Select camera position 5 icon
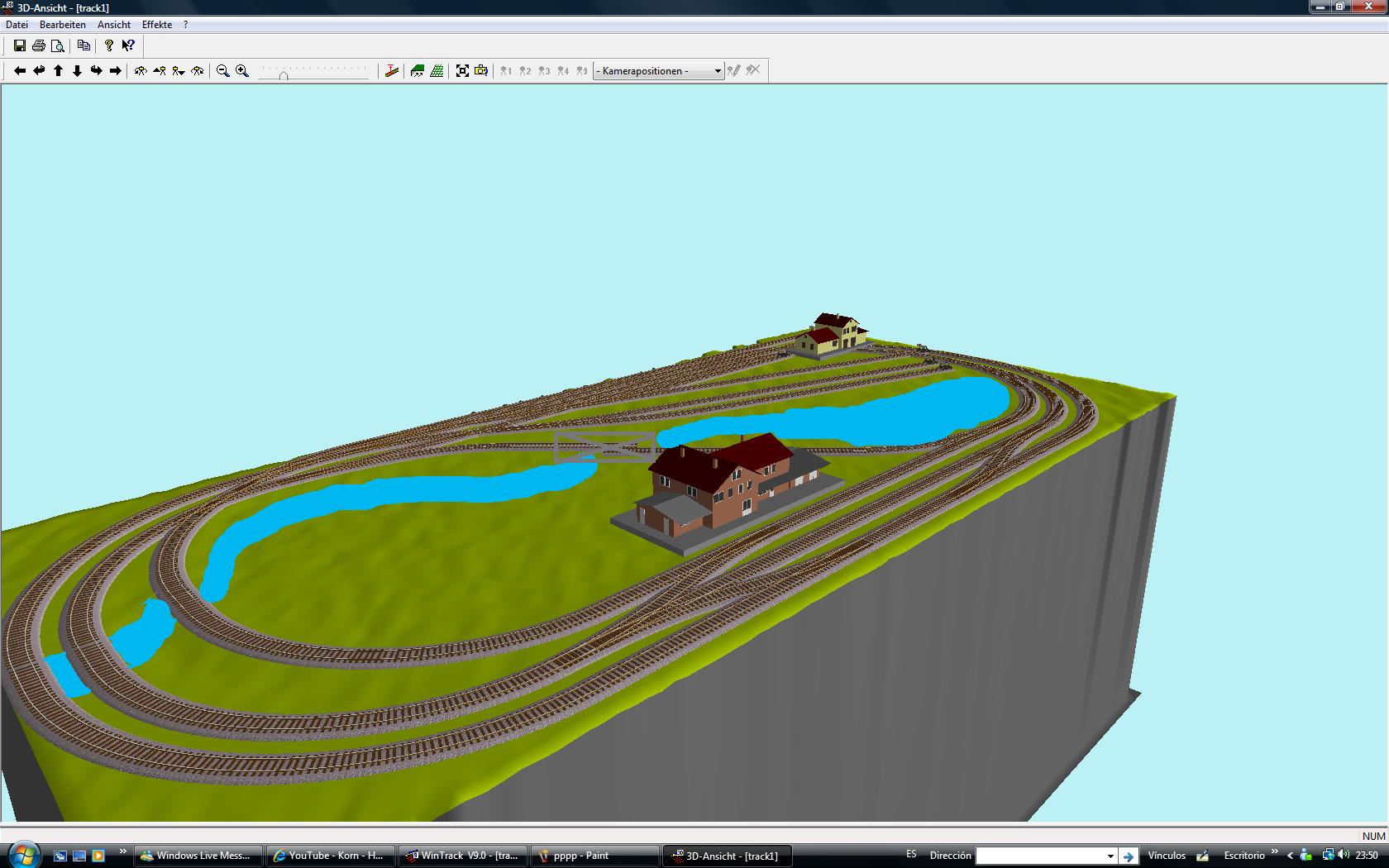 click(x=582, y=71)
